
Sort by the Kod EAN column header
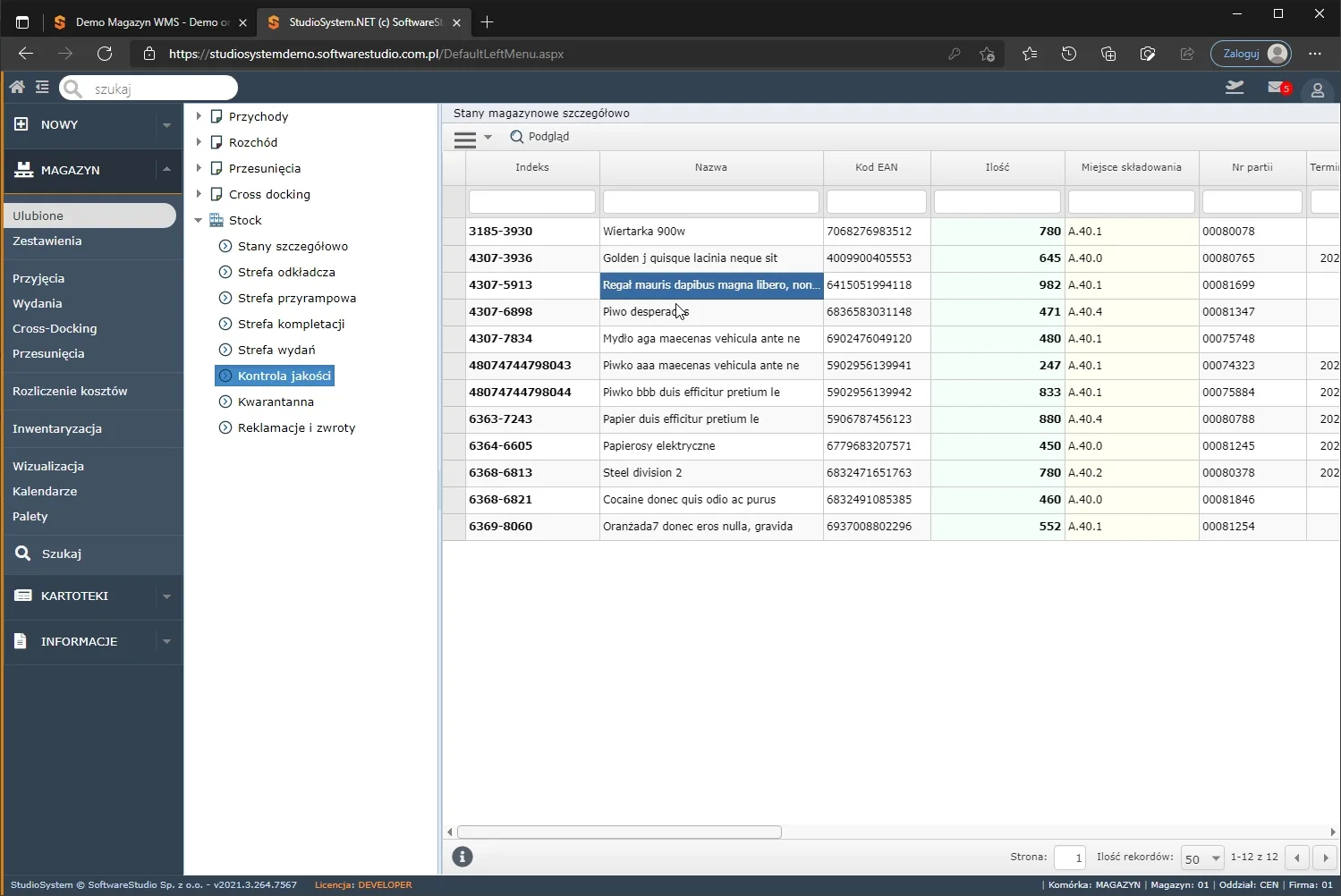(877, 167)
